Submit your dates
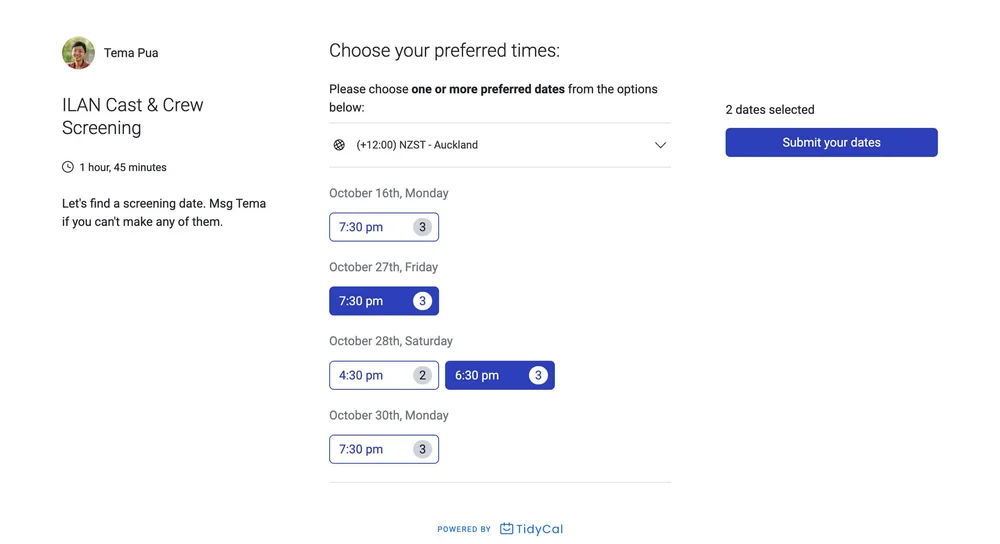The width and height of the screenshot is (1000, 544). pos(831,142)
